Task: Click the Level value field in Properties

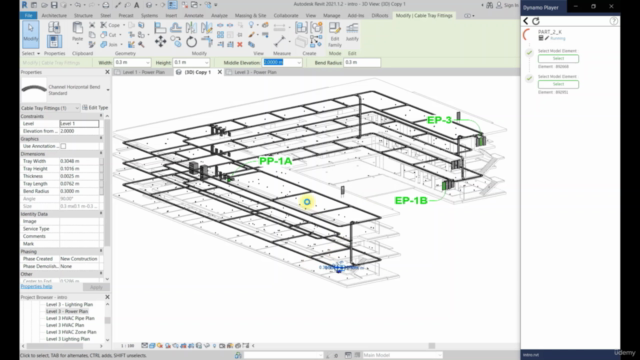Action: pyautogui.click(x=79, y=124)
